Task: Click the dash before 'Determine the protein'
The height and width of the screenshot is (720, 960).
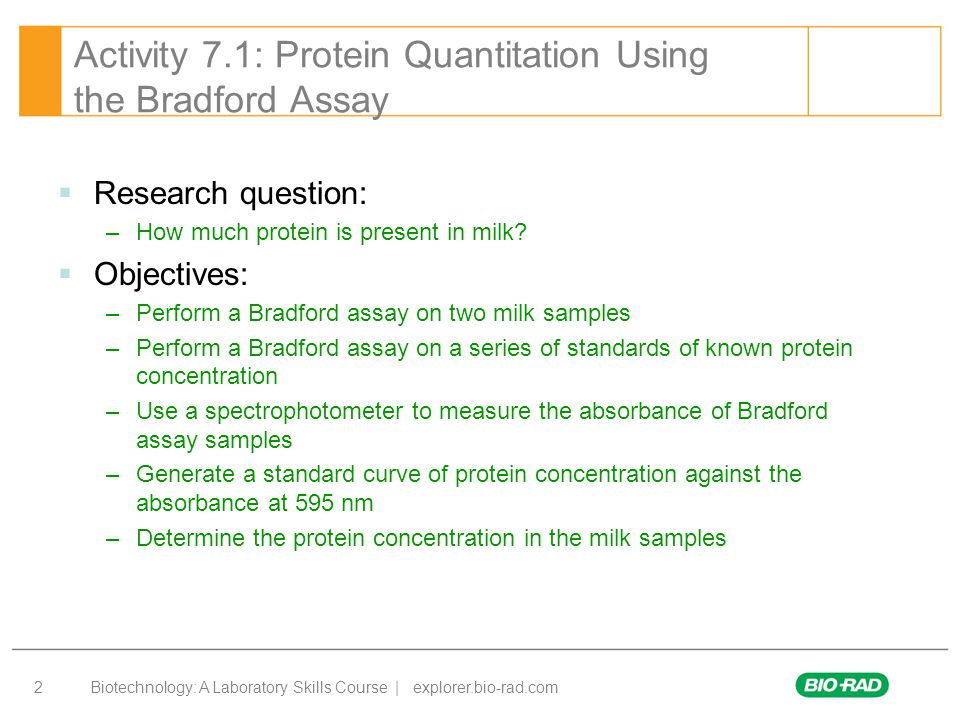Action: click(112, 539)
